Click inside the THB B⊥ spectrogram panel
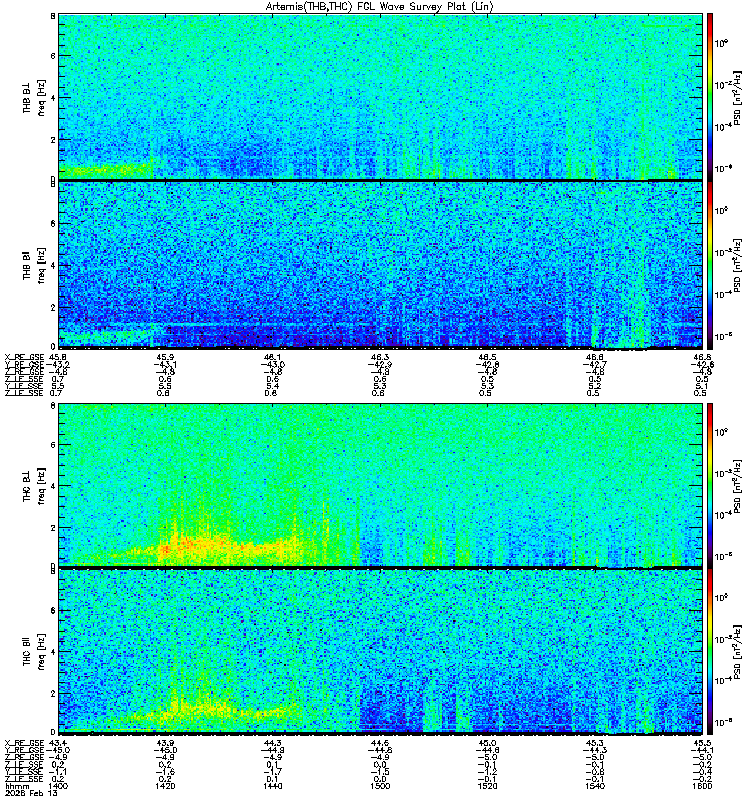This screenshot has width=750, height=800. tap(380, 97)
